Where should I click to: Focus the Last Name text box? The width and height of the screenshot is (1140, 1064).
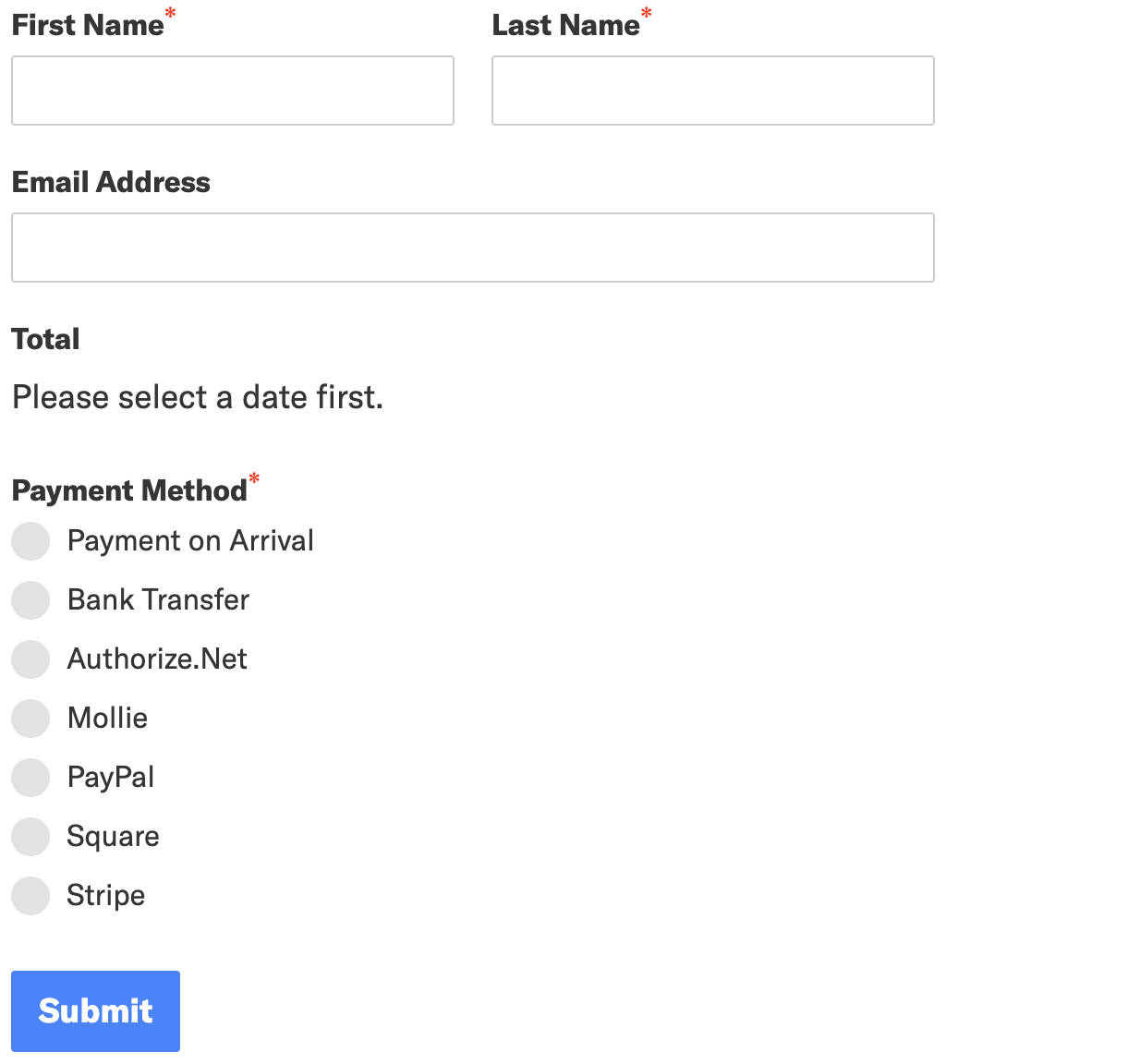pyautogui.click(x=713, y=91)
